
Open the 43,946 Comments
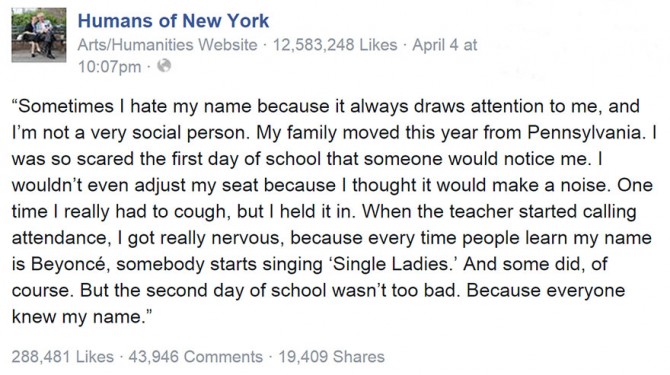point(196,356)
